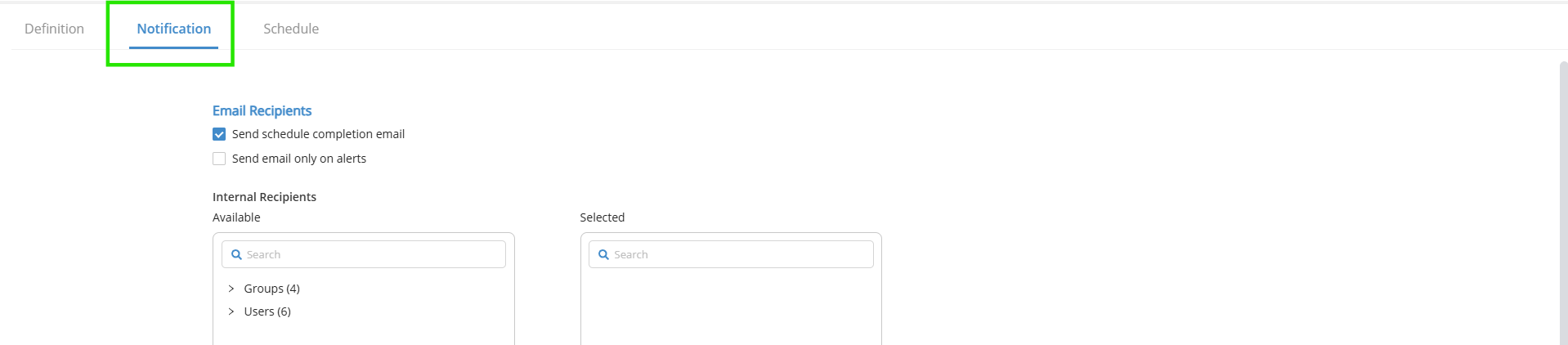The width and height of the screenshot is (1568, 345).
Task: Click empty area below Users in Available list
Action: [x=364, y=333]
